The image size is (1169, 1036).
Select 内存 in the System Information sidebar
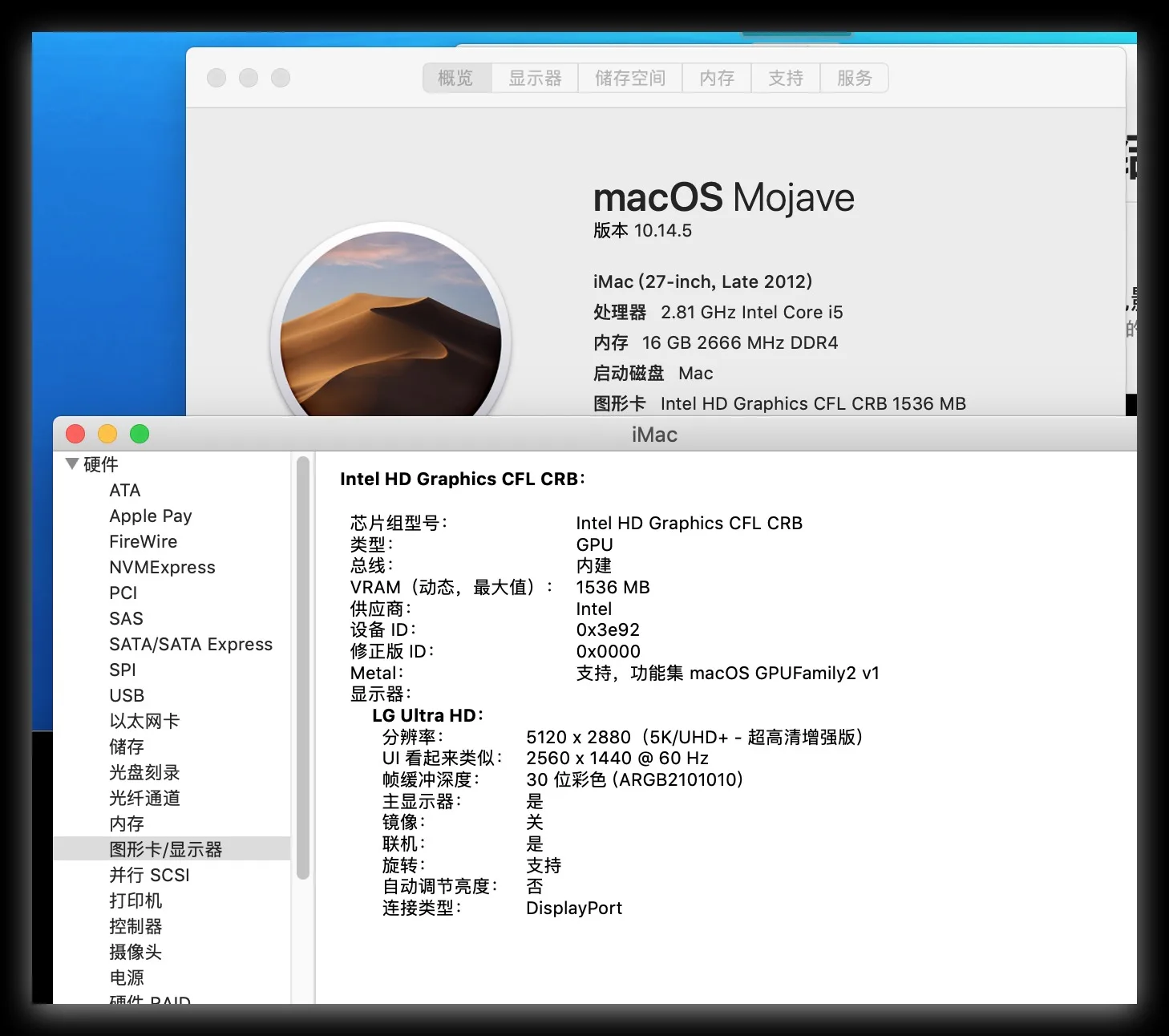point(127,824)
